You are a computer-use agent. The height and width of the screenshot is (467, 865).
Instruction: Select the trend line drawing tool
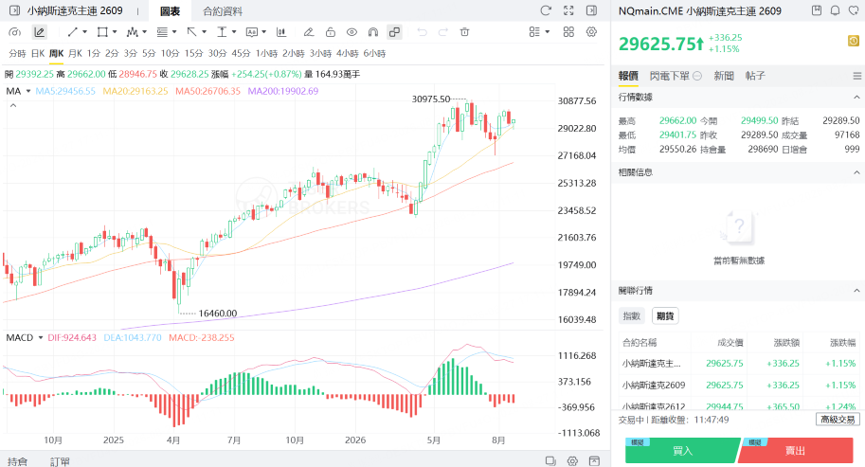72,32
